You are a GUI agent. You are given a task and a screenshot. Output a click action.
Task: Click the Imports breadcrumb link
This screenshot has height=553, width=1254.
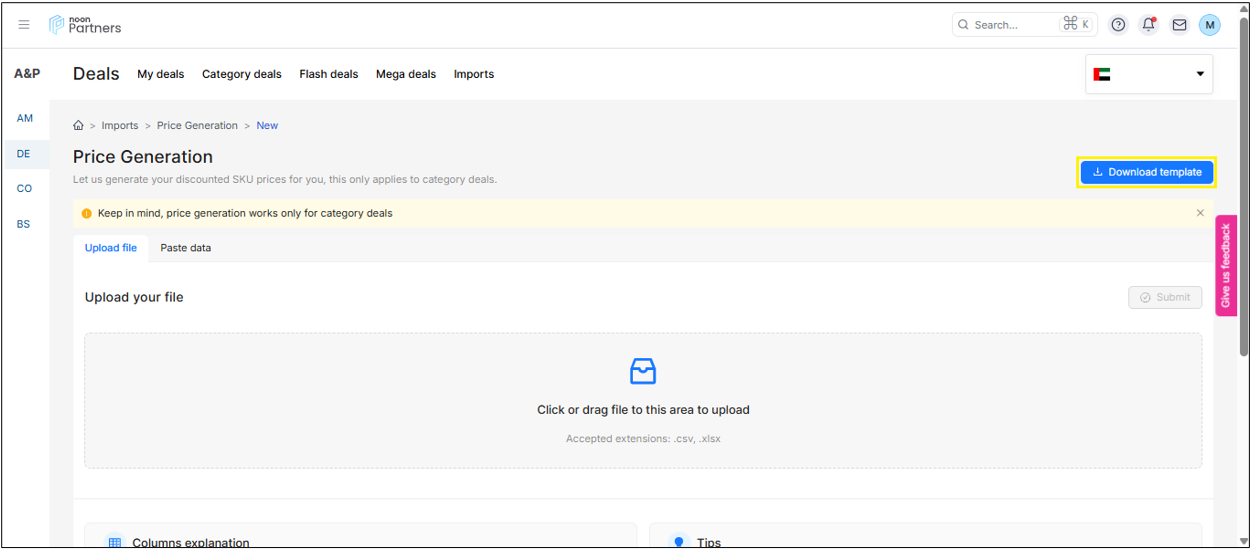pyautogui.click(x=120, y=126)
